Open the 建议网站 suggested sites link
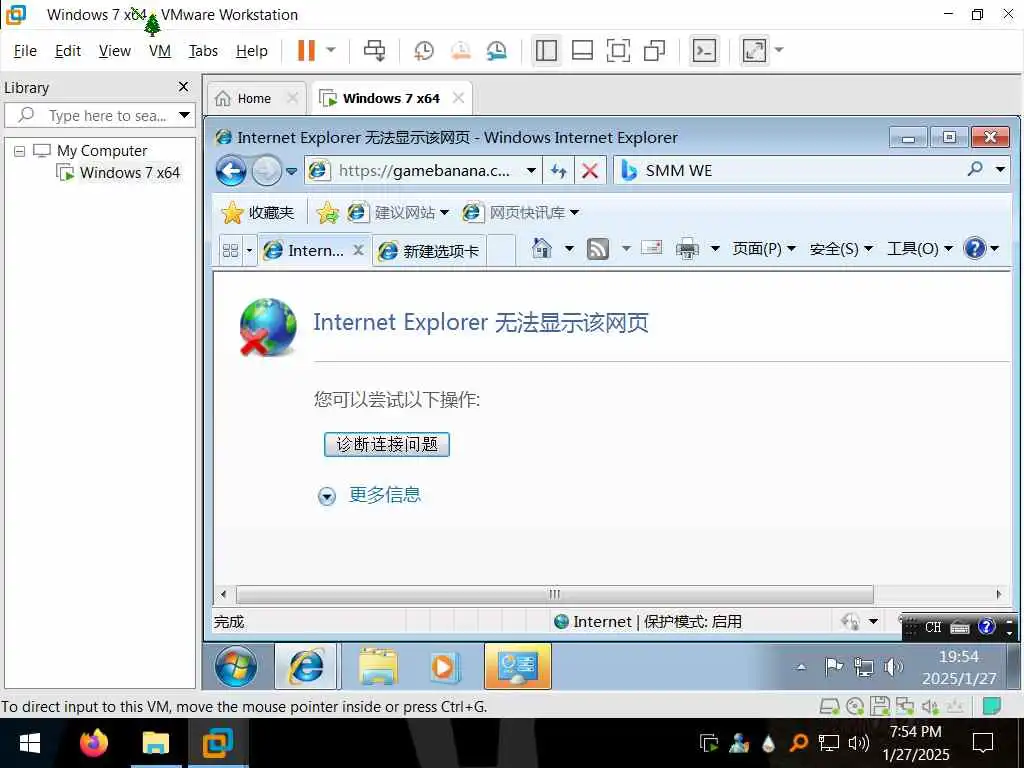The image size is (1024, 768). click(x=398, y=213)
